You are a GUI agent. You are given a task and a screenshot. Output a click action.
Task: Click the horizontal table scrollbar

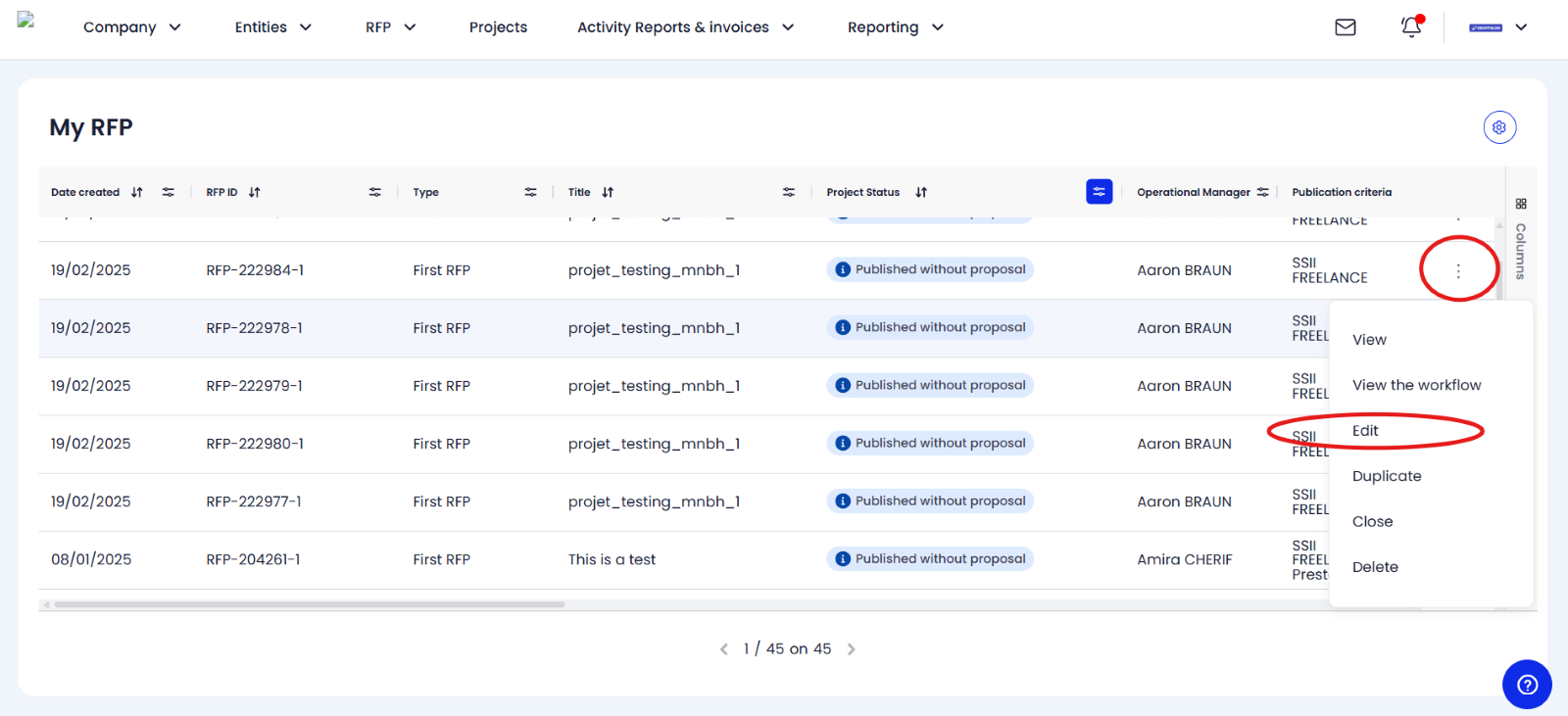coord(310,604)
